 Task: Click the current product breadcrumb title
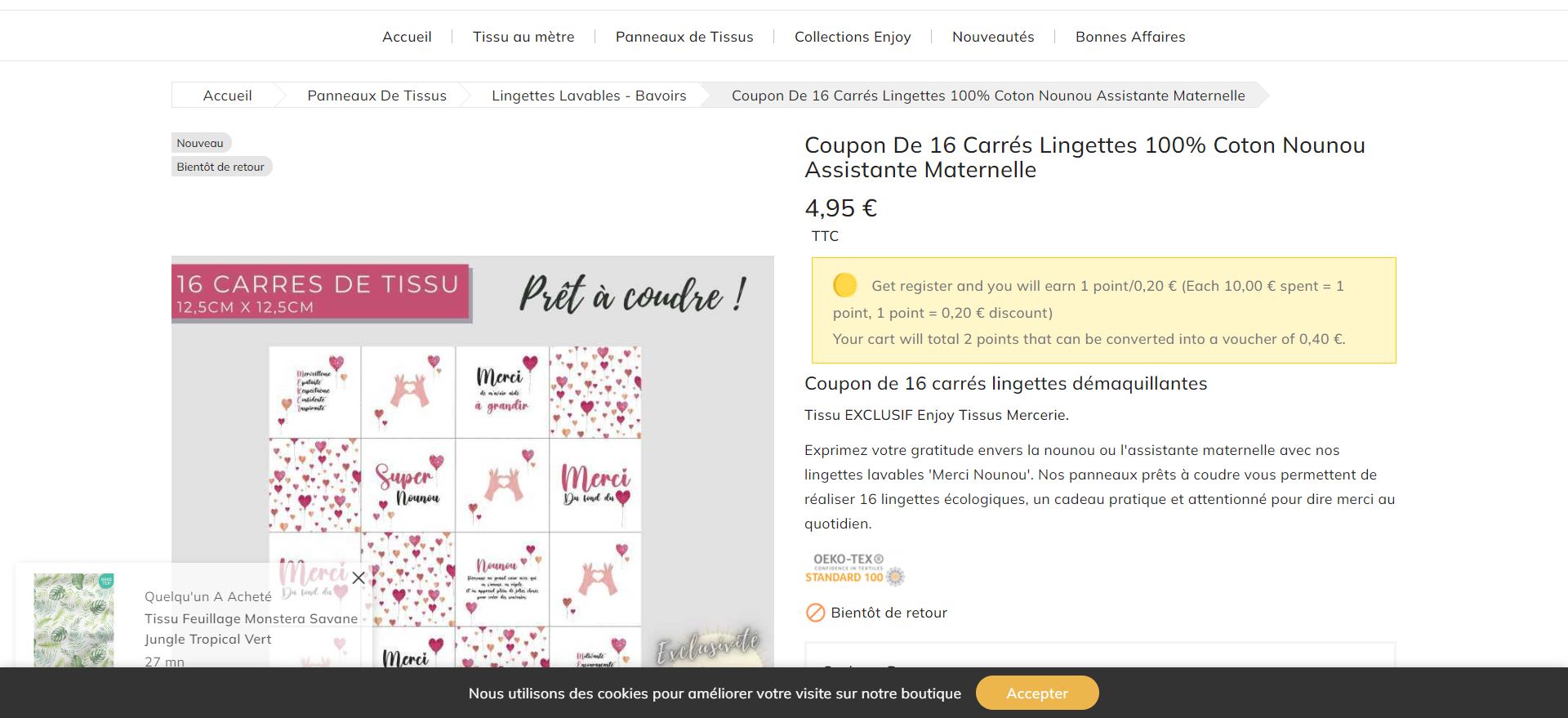coord(988,96)
